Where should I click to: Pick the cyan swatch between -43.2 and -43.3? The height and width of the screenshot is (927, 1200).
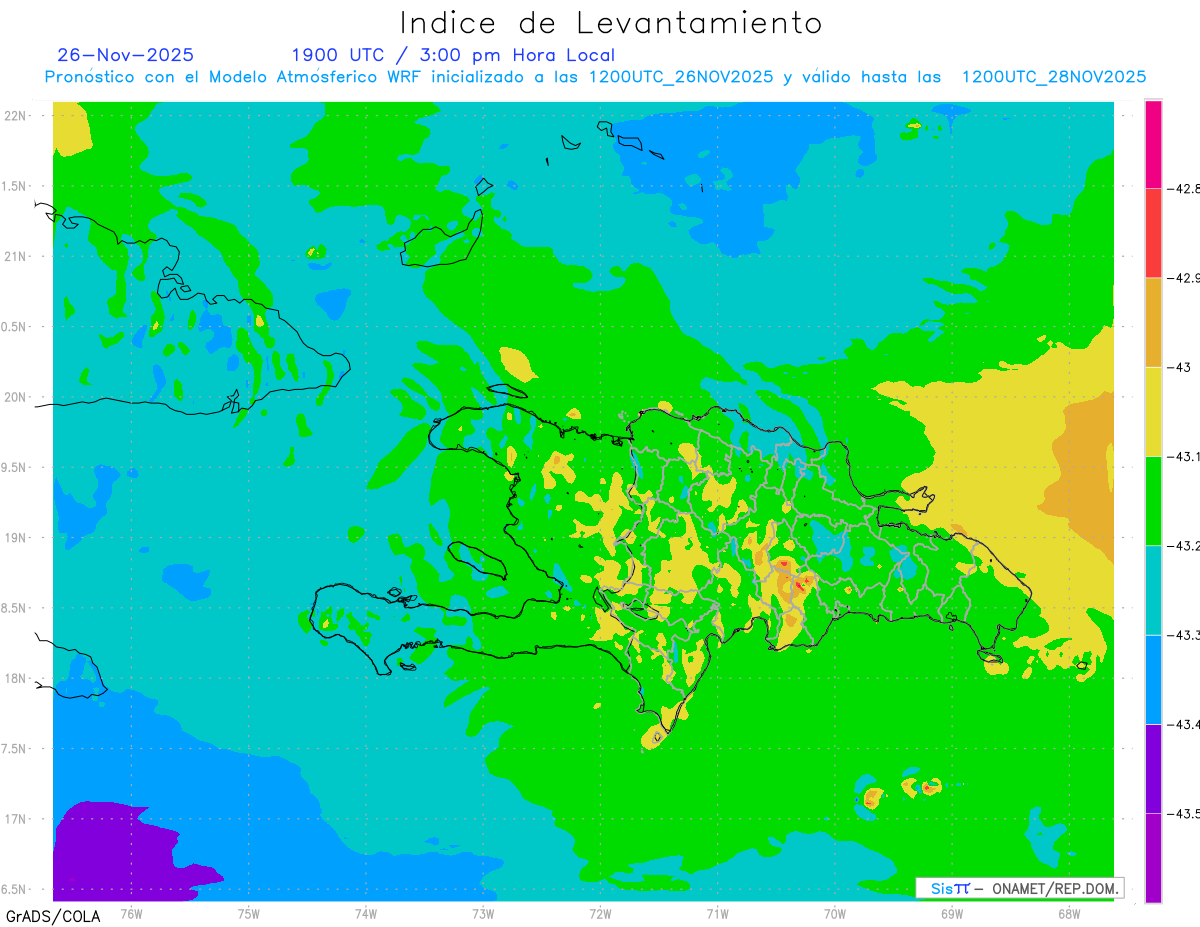click(x=1153, y=590)
